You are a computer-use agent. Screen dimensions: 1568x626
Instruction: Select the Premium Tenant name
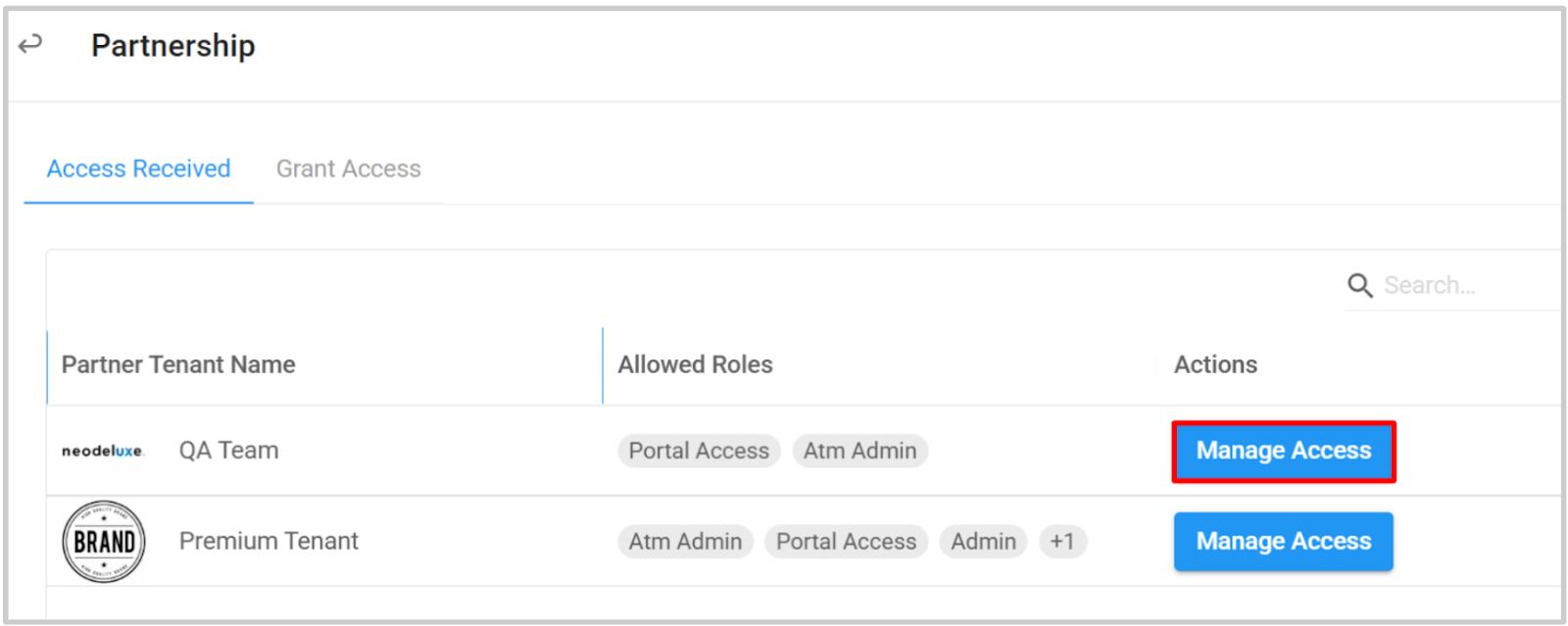point(269,541)
